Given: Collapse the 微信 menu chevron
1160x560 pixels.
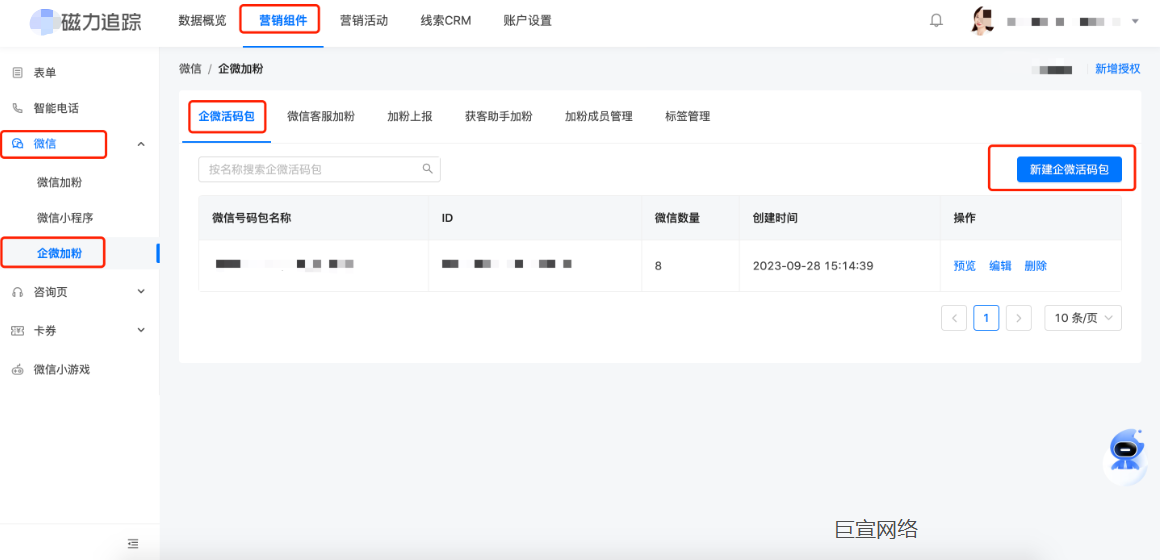Looking at the screenshot, I should (141, 144).
